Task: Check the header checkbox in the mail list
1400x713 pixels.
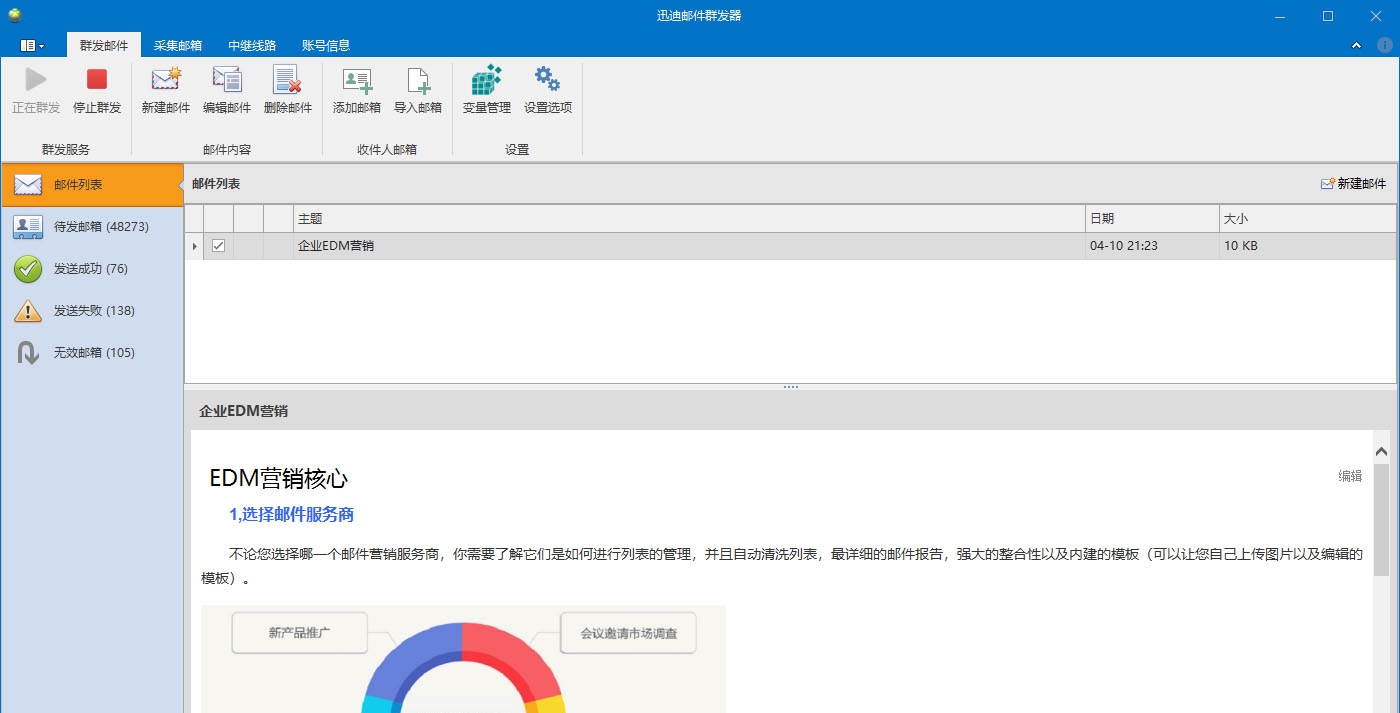Action: pos(218,218)
